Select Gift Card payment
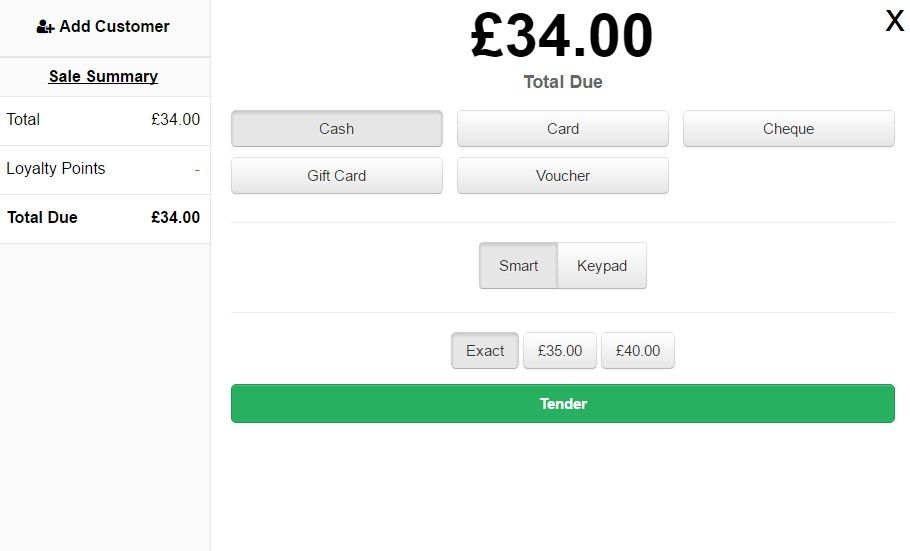Screen dimensions: 910x551 [x=337, y=175]
